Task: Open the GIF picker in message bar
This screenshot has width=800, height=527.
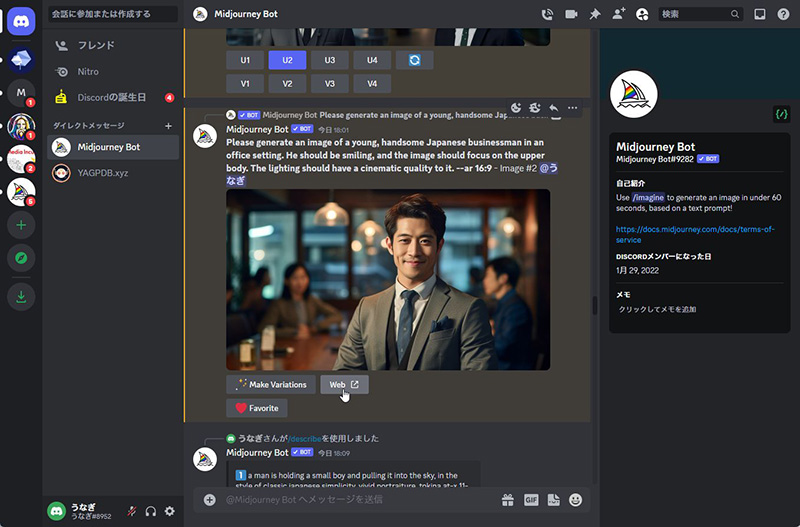Action: pos(531,499)
